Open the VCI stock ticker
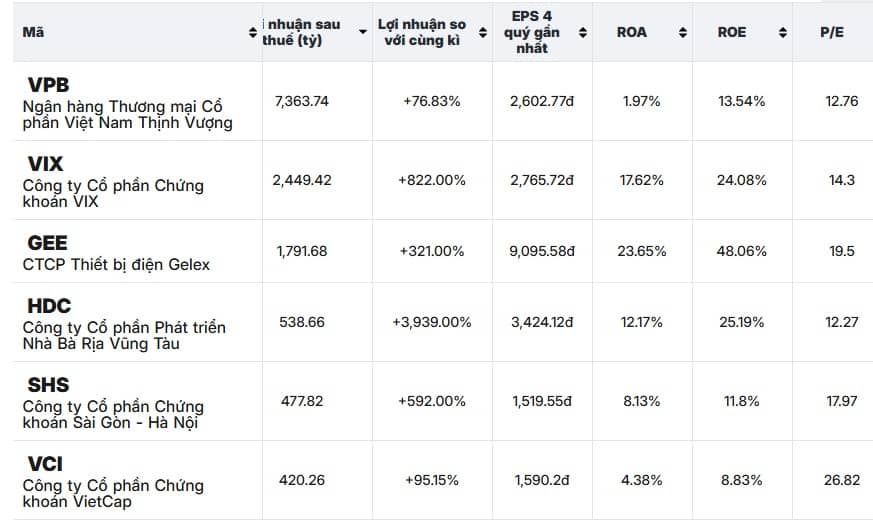The height and width of the screenshot is (520, 873). 47,465
